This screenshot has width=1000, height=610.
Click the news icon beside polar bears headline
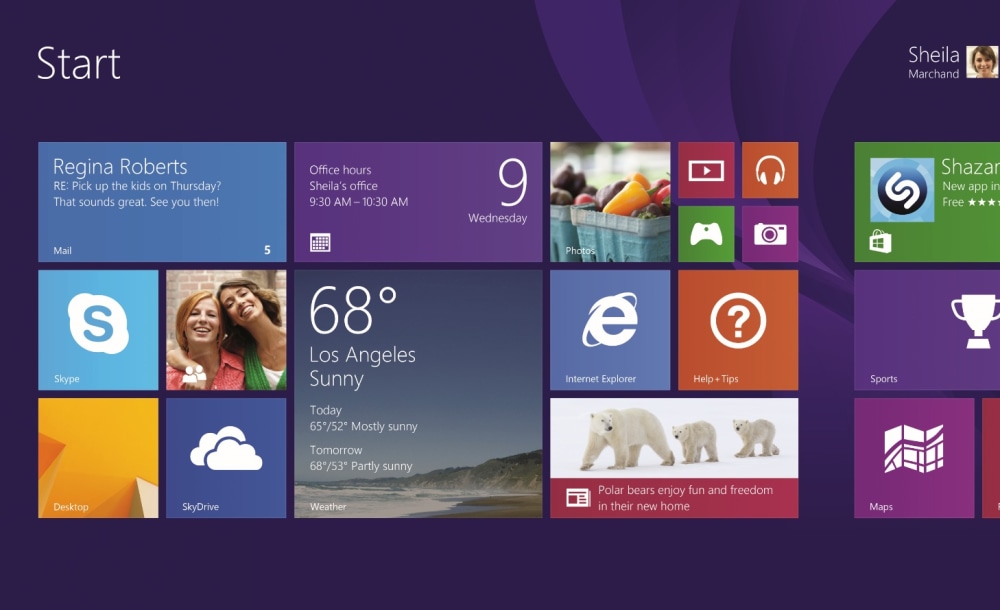tap(578, 498)
